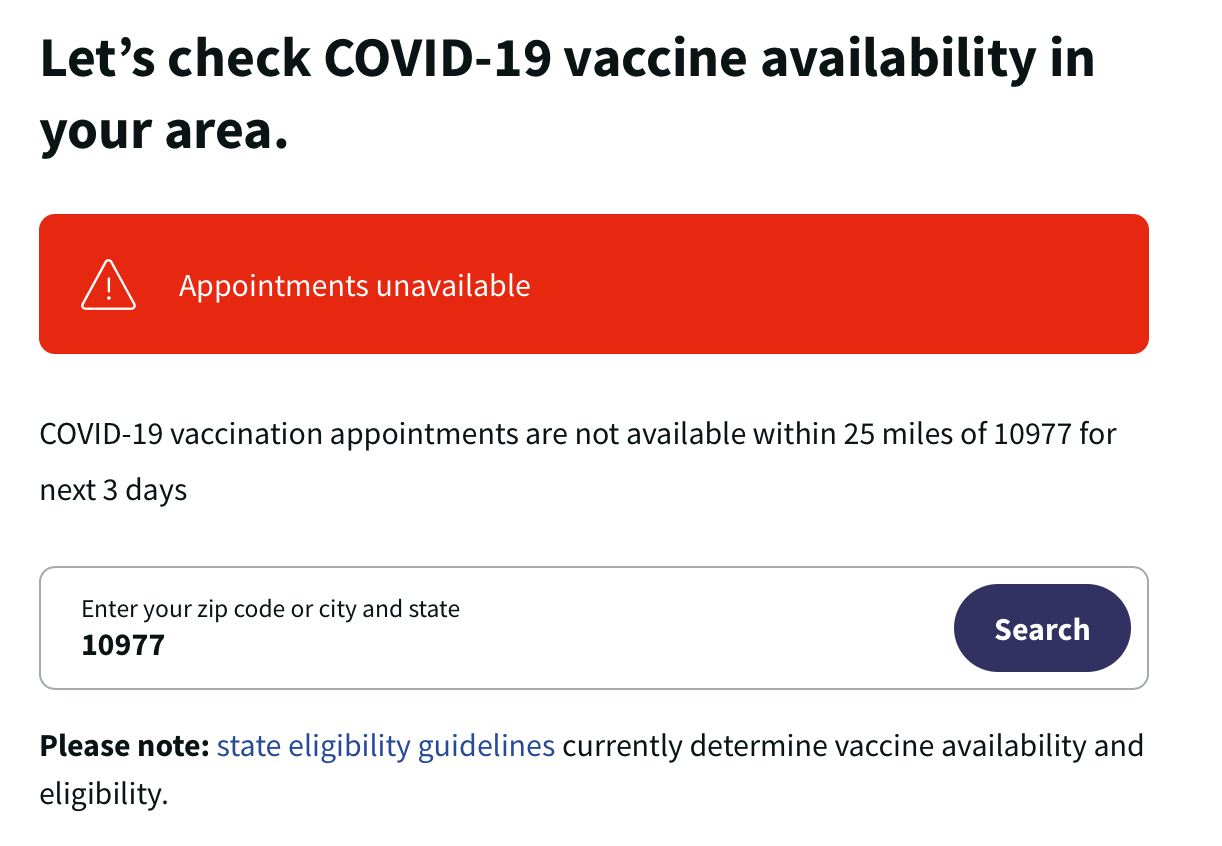Viewport: 1222px width, 846px height.
Task: Open the state eligibility guidelines link
Action: (386, 746)
